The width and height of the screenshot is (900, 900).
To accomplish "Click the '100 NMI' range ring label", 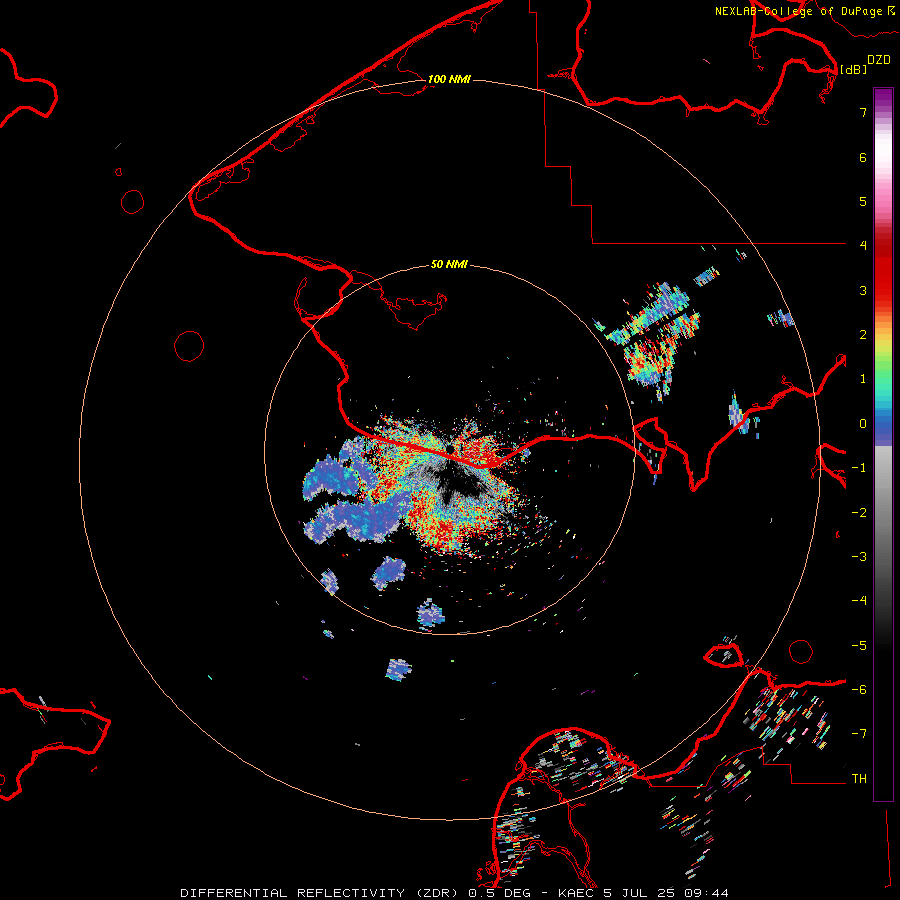I will click(x=449, y=79).
